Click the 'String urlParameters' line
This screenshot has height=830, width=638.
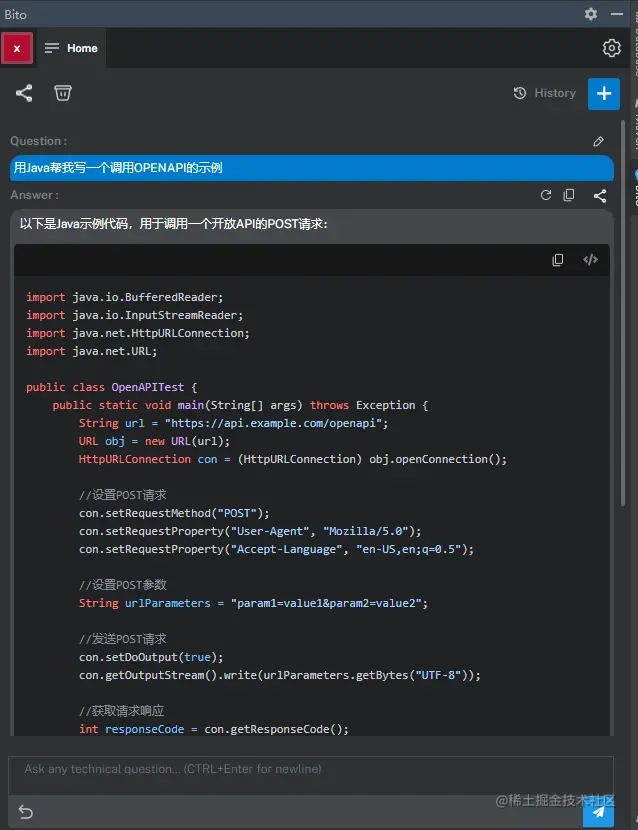coord(253,603)
